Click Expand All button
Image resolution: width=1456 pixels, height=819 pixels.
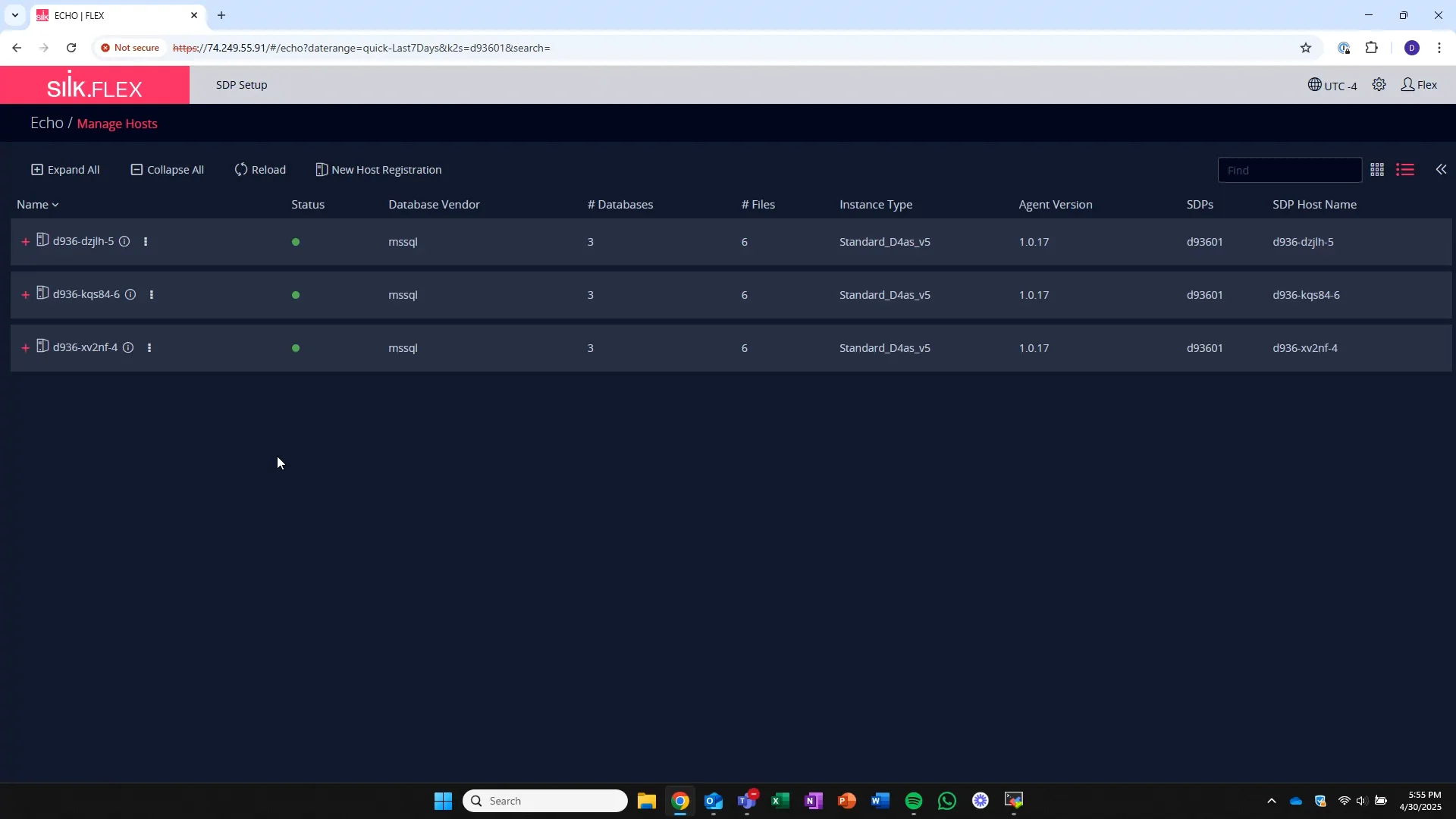point(65,170)
